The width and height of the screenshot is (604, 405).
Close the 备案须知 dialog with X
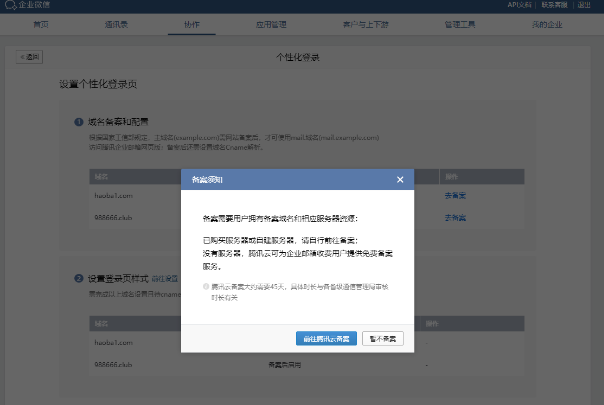400,180
